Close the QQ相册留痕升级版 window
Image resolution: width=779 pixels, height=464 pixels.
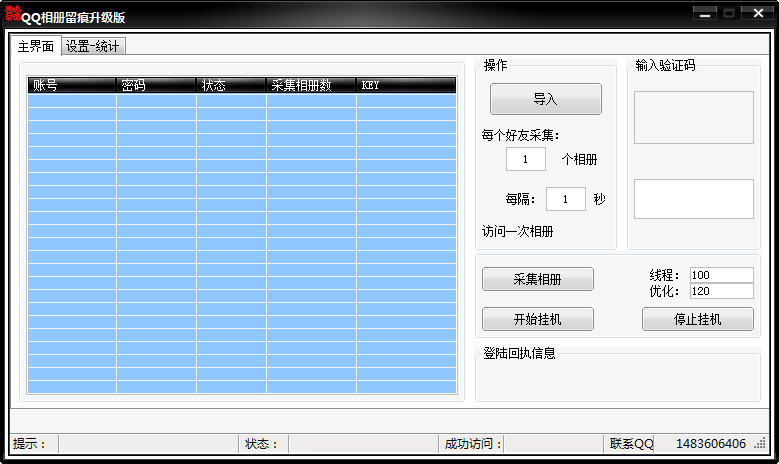[758, 13]
